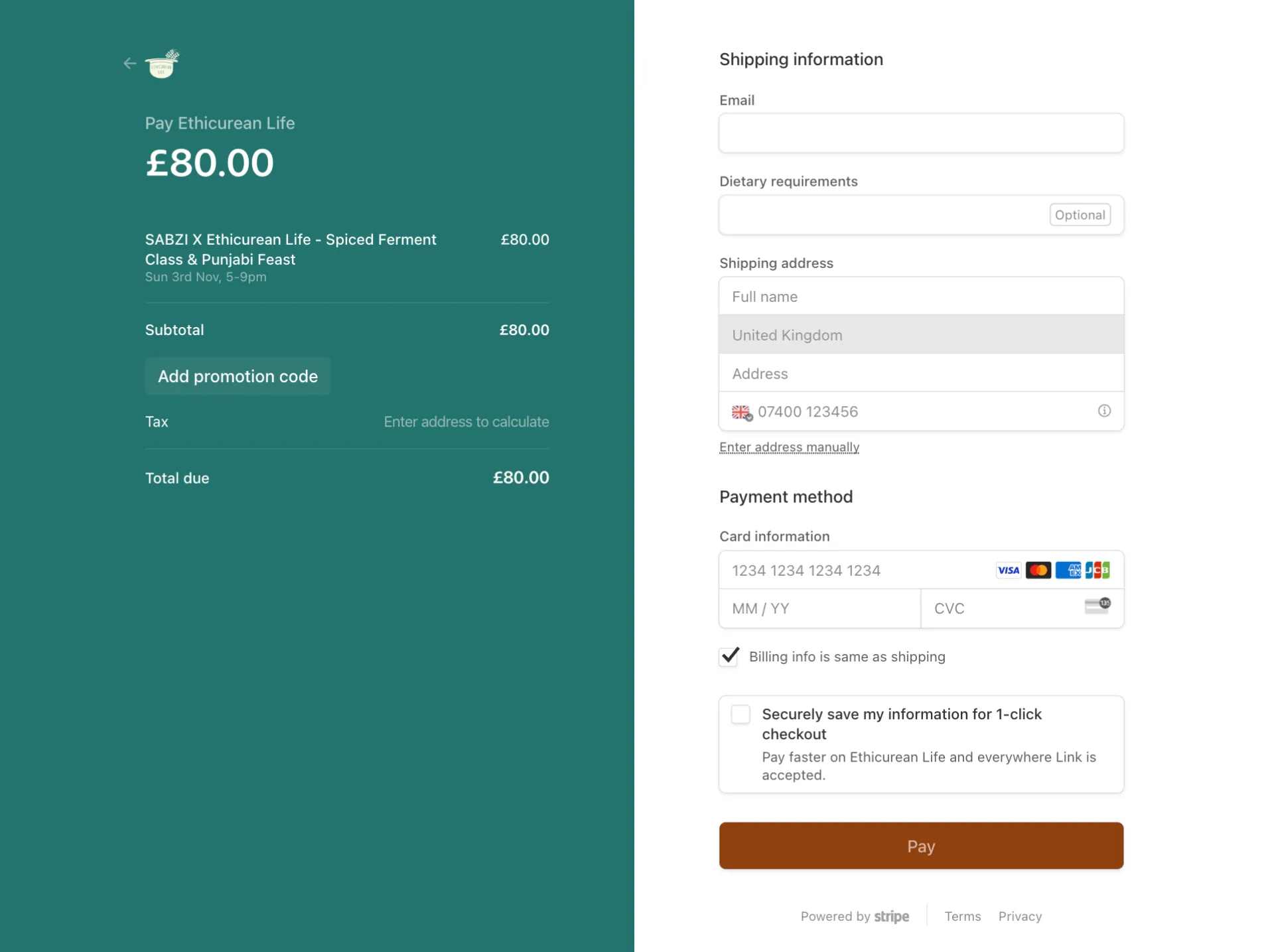Click the Visa card icon
1270x952 pixels.
click(1008, 571)
